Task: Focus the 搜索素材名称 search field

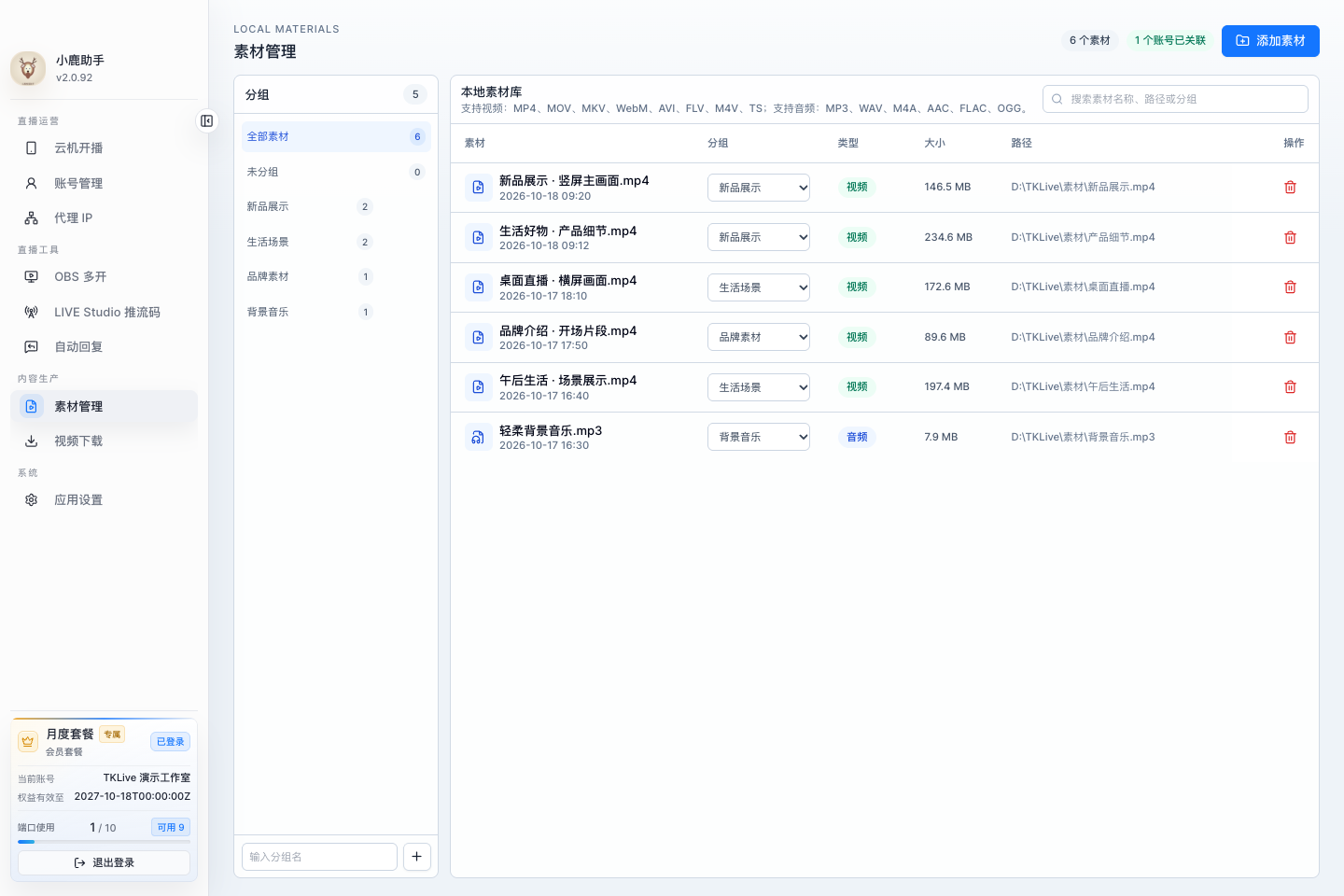Action: pos(1175,99)
